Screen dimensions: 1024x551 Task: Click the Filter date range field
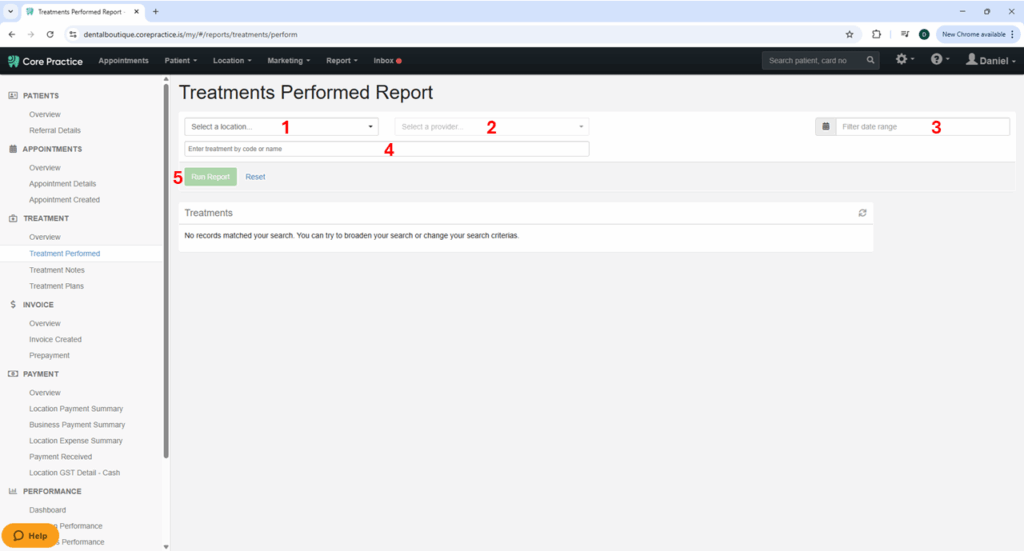[923, 127]
